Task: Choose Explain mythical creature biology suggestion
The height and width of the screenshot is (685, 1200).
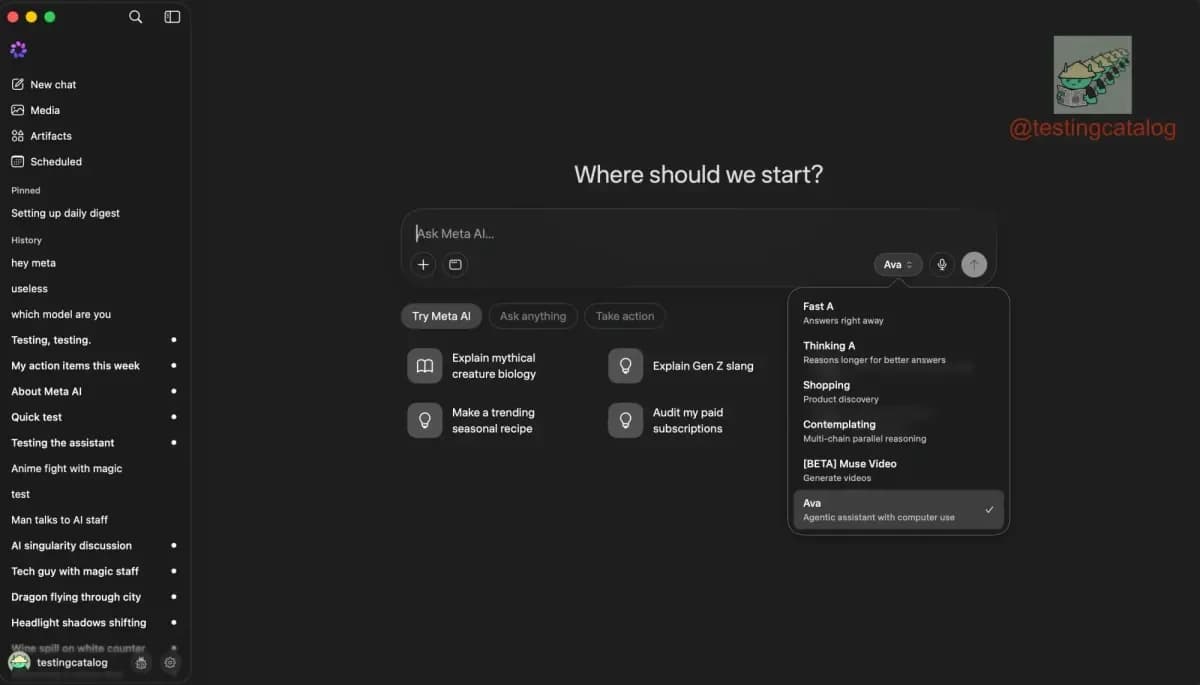Action: [493, 366]
